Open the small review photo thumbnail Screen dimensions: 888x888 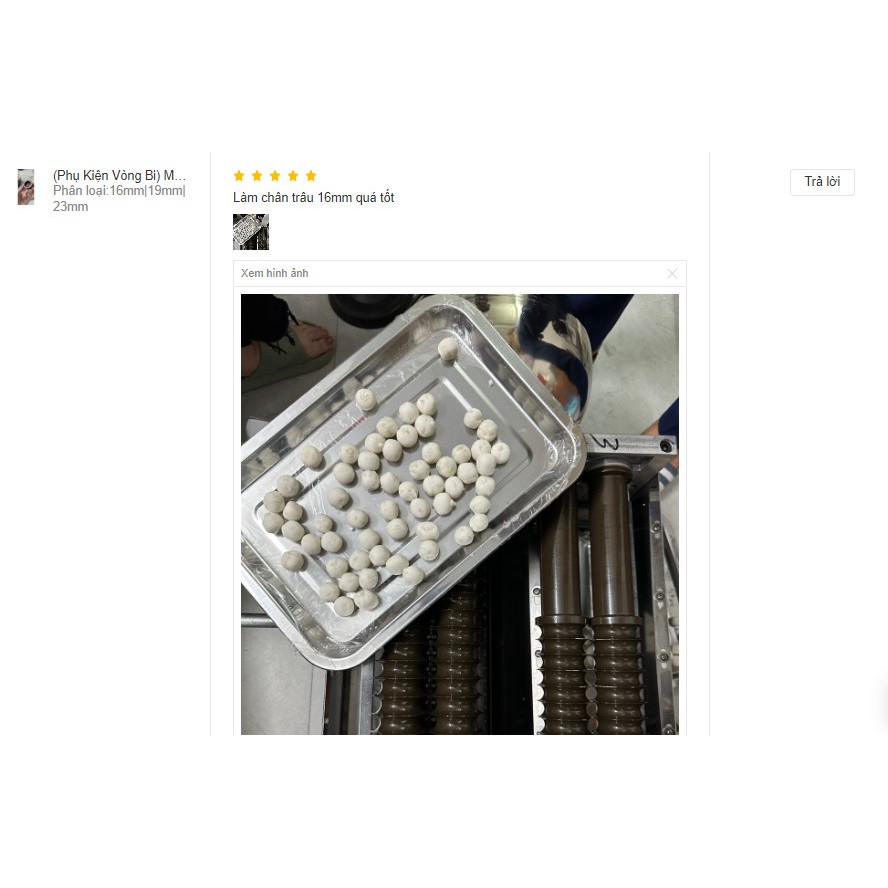tap(251, 232)
